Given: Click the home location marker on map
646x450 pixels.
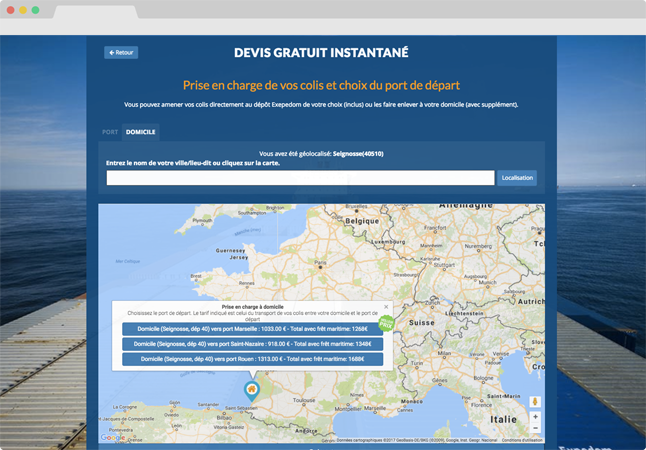Looking at the screenshot, I should 252,390.
